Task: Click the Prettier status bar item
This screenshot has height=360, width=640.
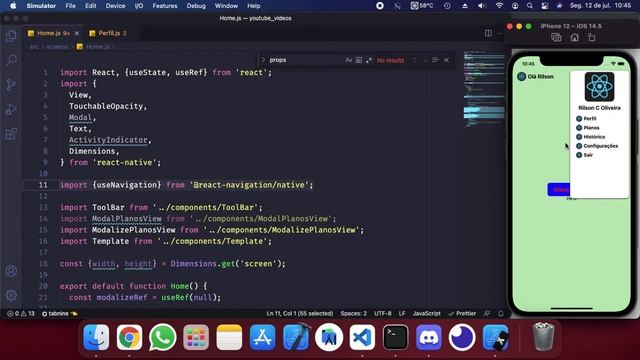Action: (462, 313)
